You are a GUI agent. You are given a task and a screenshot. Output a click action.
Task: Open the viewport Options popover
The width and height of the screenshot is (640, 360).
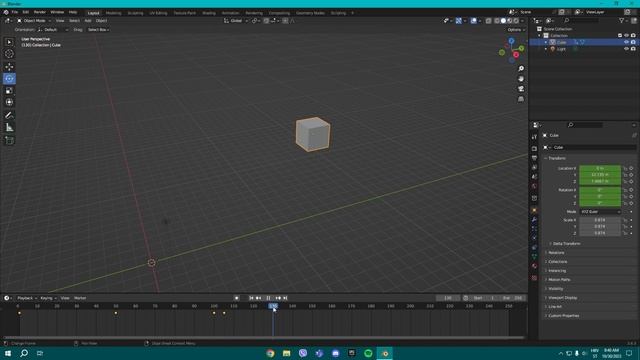pos(516,30)
